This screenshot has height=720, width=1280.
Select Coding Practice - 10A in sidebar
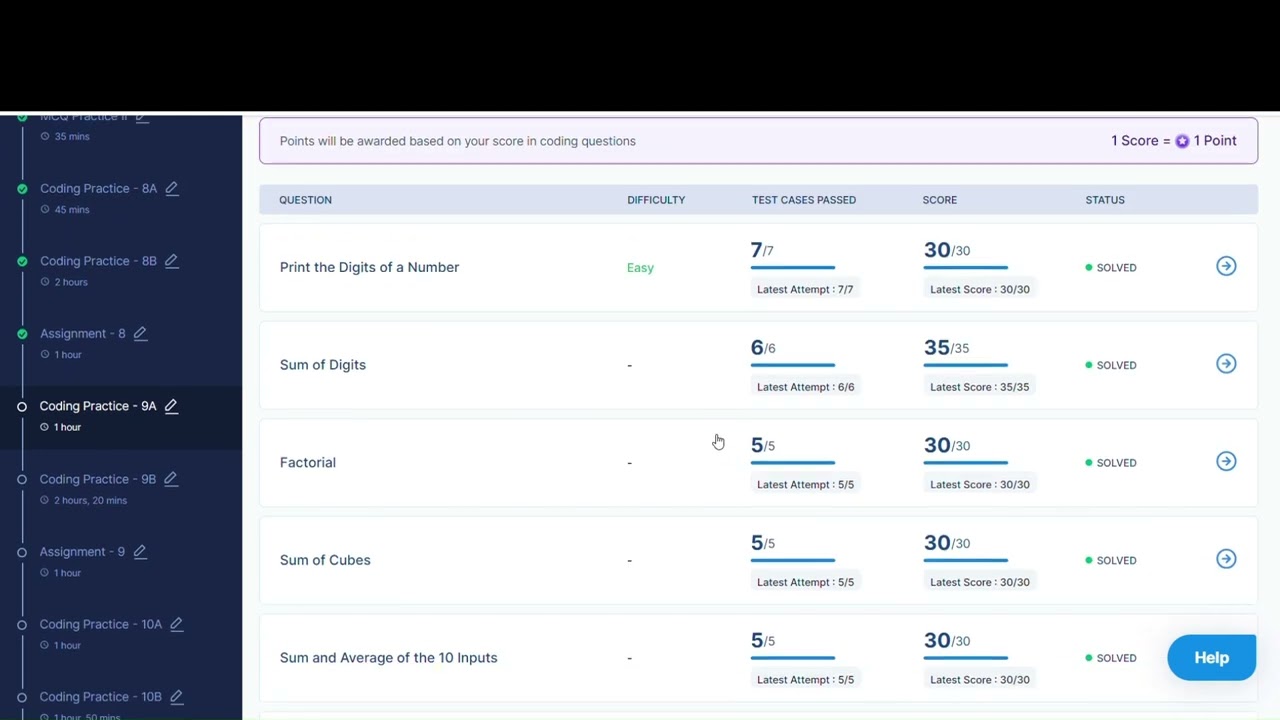pos(100,624)
